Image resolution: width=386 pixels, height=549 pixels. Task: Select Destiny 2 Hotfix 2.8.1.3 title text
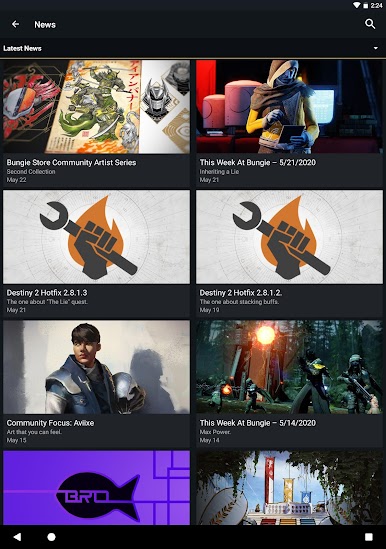47,293
